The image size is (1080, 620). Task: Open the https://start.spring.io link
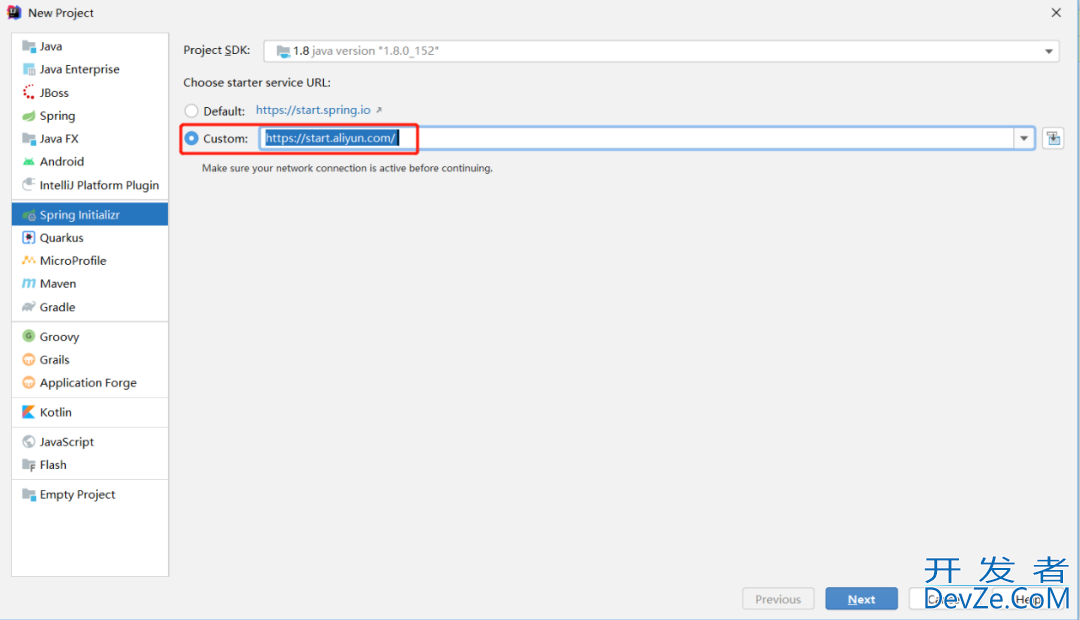[313, 110]
